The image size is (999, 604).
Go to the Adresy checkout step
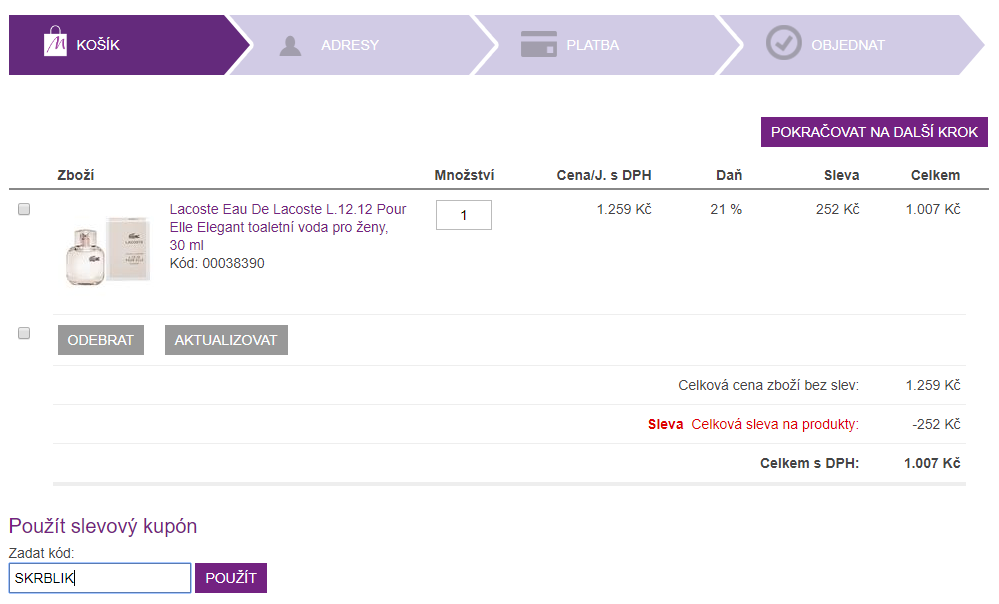coord(362,45)
